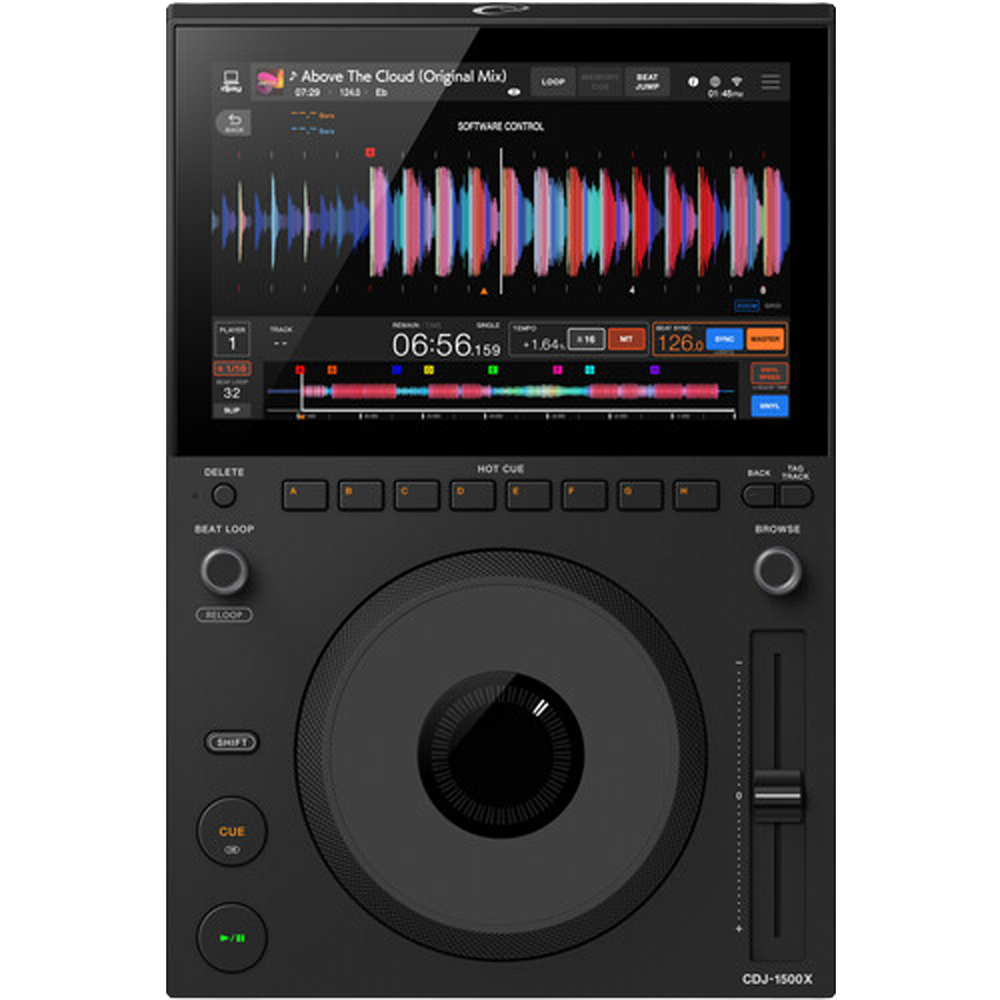Screen dimensions: 1000x1000
Task: Click the hardware BACK button
Action: (759, 496)
